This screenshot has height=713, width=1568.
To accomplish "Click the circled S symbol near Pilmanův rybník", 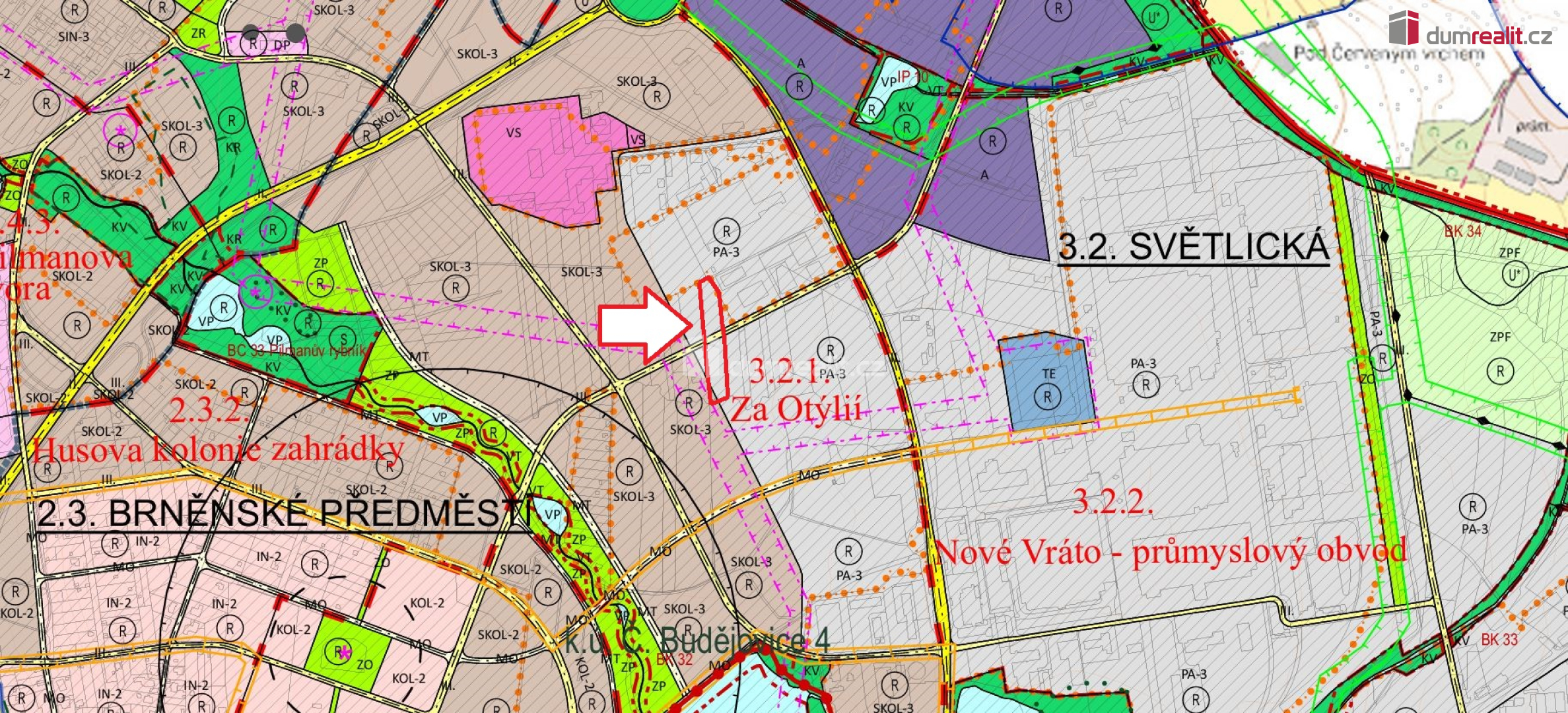I will pos(342,339).
